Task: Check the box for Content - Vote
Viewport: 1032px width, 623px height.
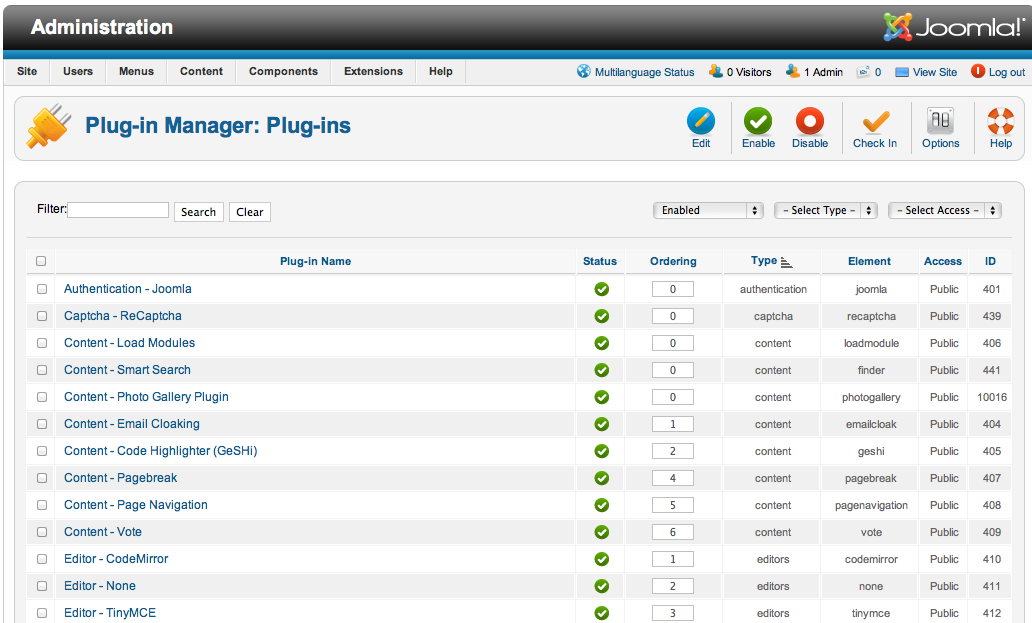Action: point(41,532)
